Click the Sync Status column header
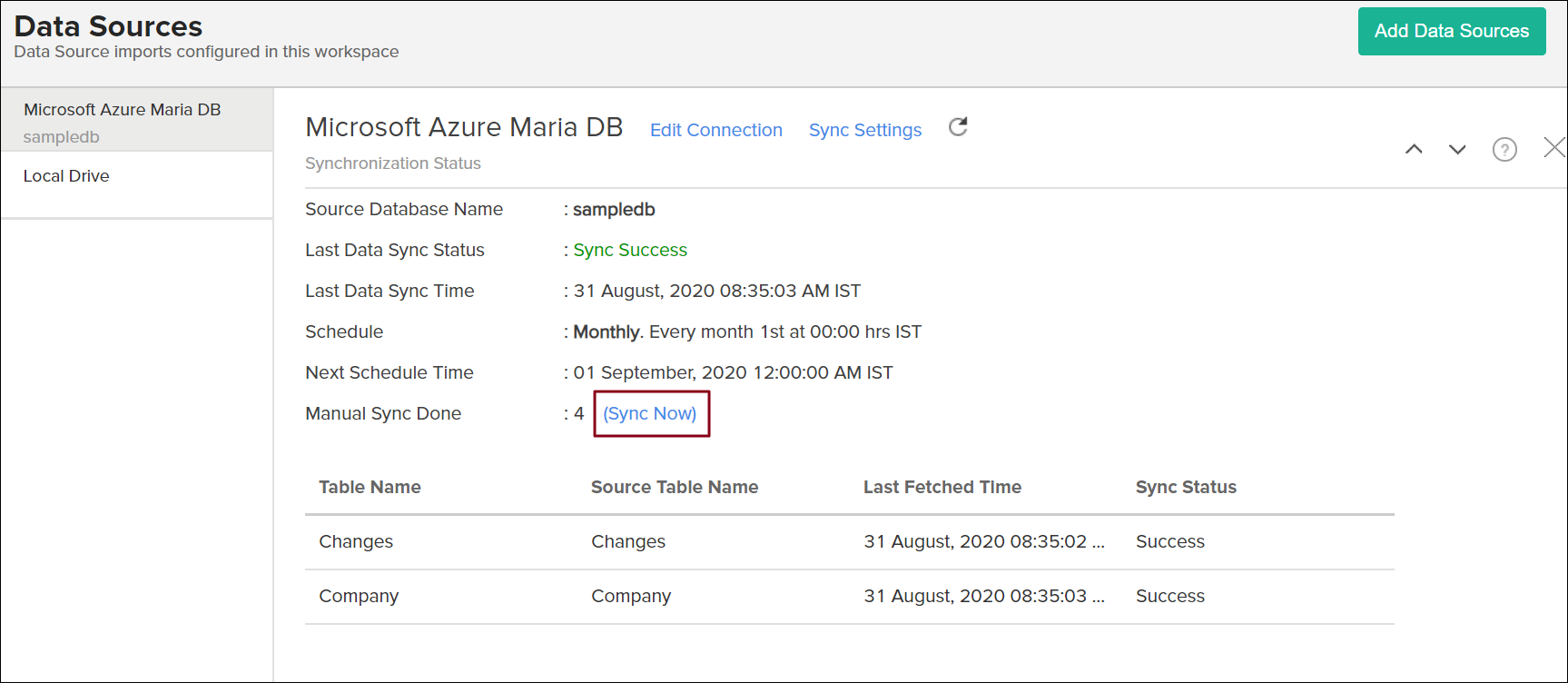 [x=1185, y=487]
